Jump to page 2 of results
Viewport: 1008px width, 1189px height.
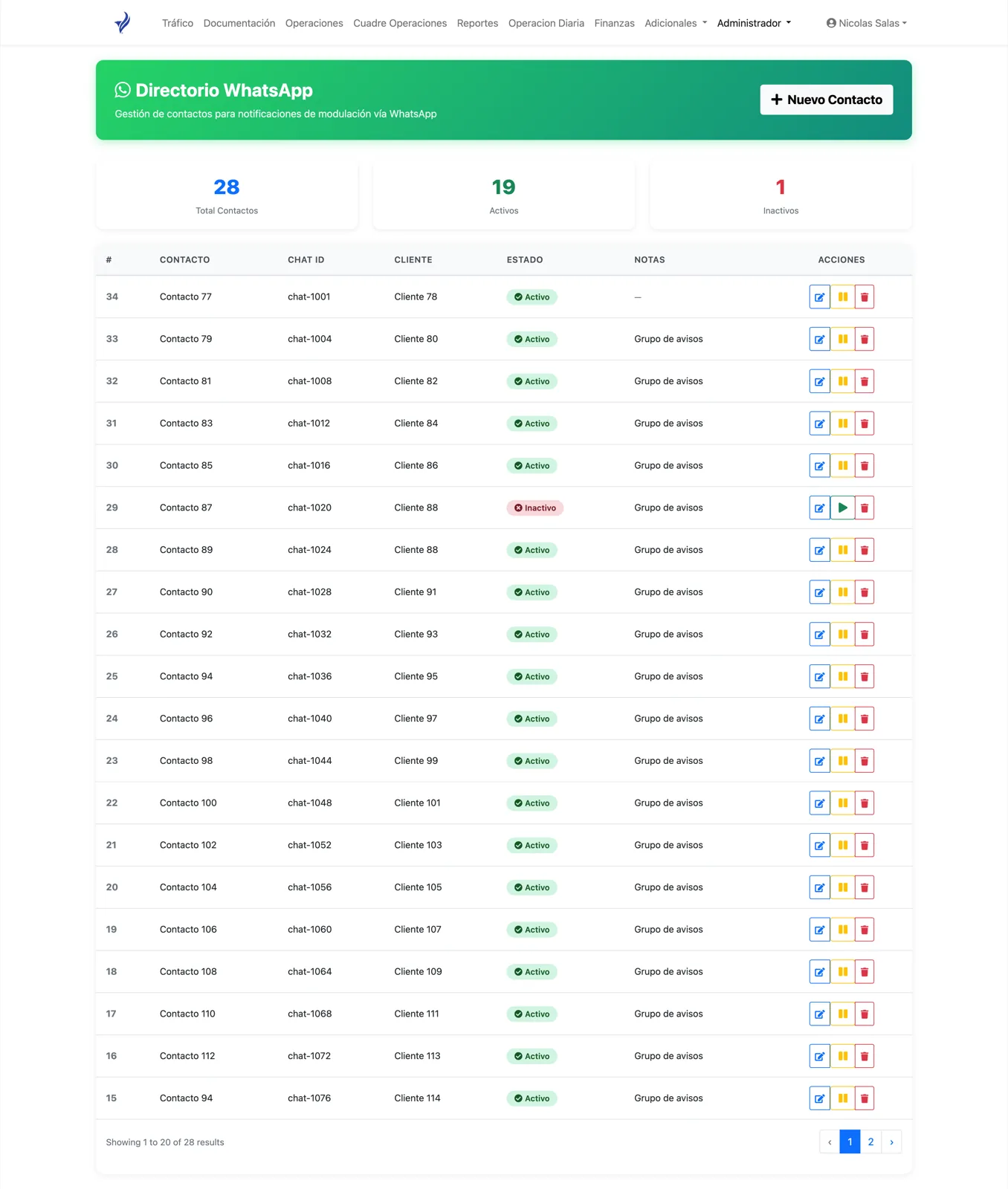(x=870, y=1142)
